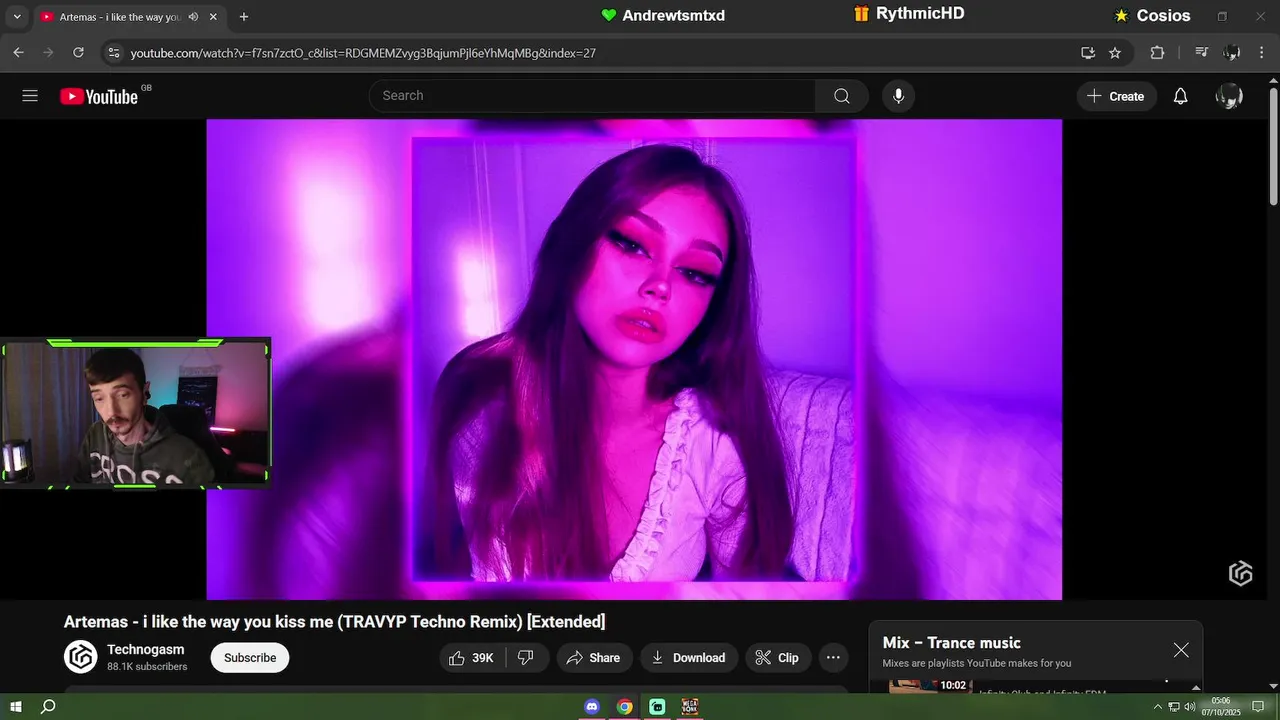Open the Windows notification center
The height and width of the screenshot is (720, 1280).
click(x=1258, y=707)
